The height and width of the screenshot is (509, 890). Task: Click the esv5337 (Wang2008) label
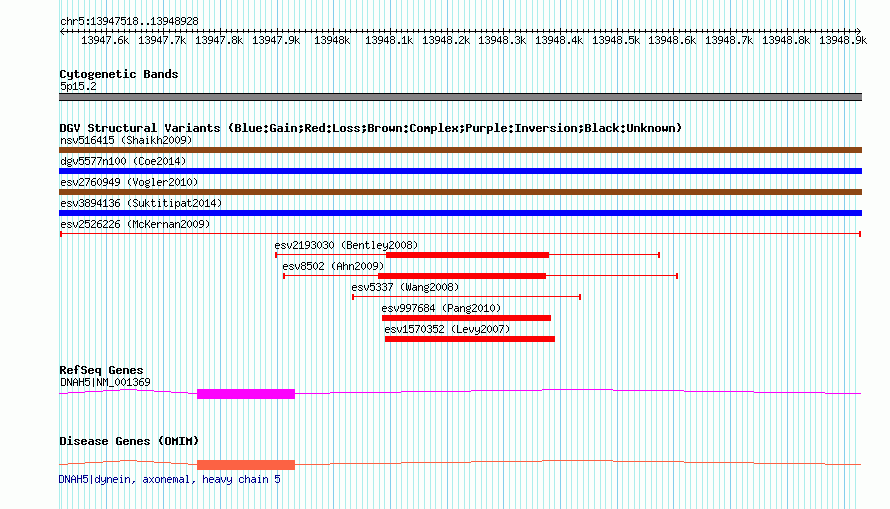click(x=405, y=287)
